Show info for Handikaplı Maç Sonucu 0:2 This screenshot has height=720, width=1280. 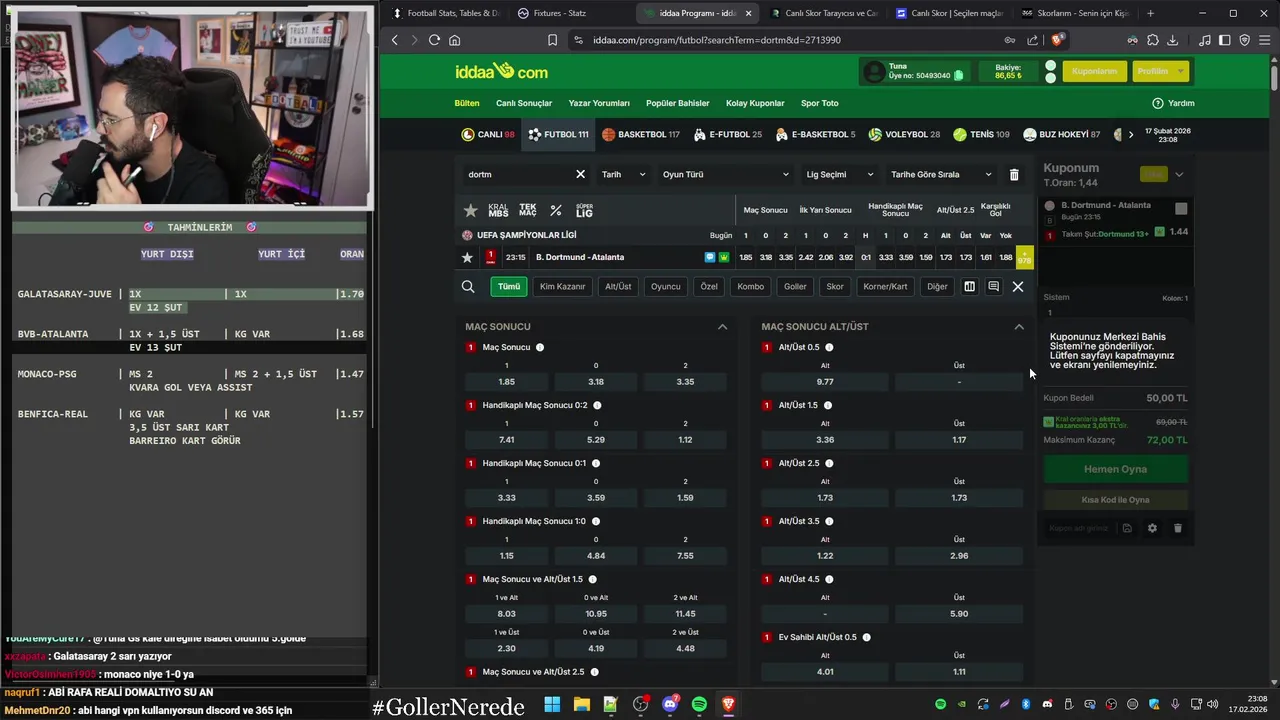point(597,405)
